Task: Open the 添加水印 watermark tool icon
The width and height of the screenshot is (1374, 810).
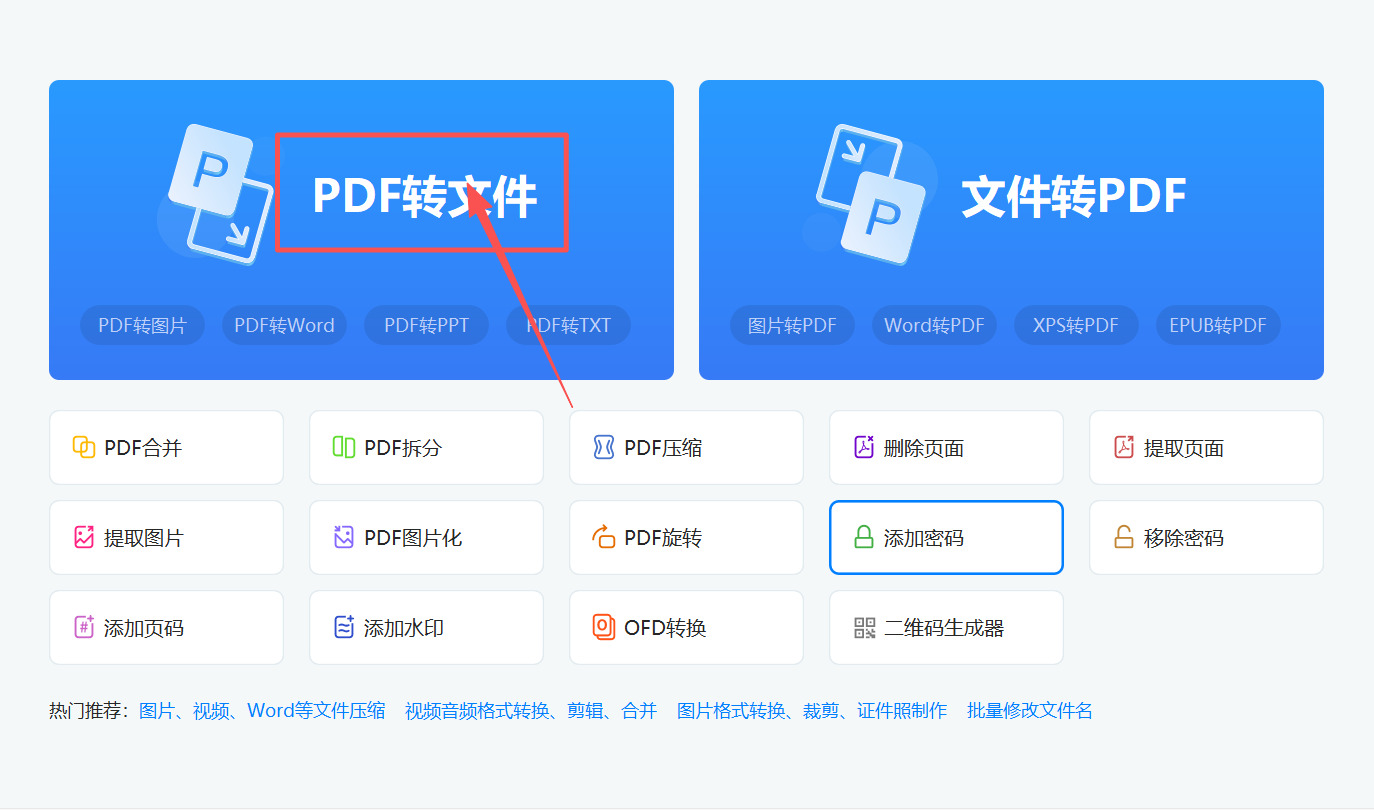Action: [344, 627]
